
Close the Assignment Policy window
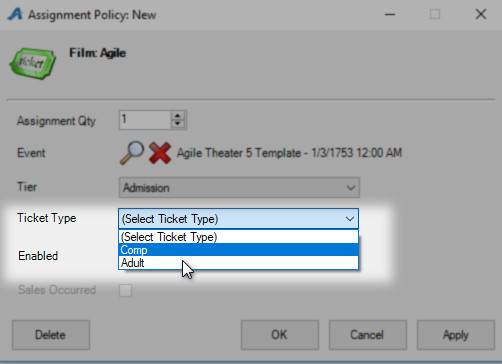[481, 14]
